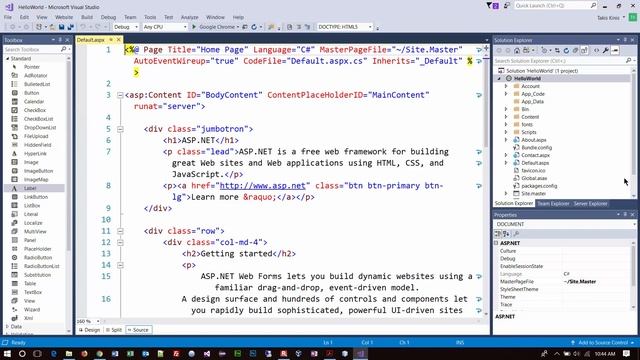
Task: Click the Notifications flag icon in the title bar
Action: click(x=493, y=6)
